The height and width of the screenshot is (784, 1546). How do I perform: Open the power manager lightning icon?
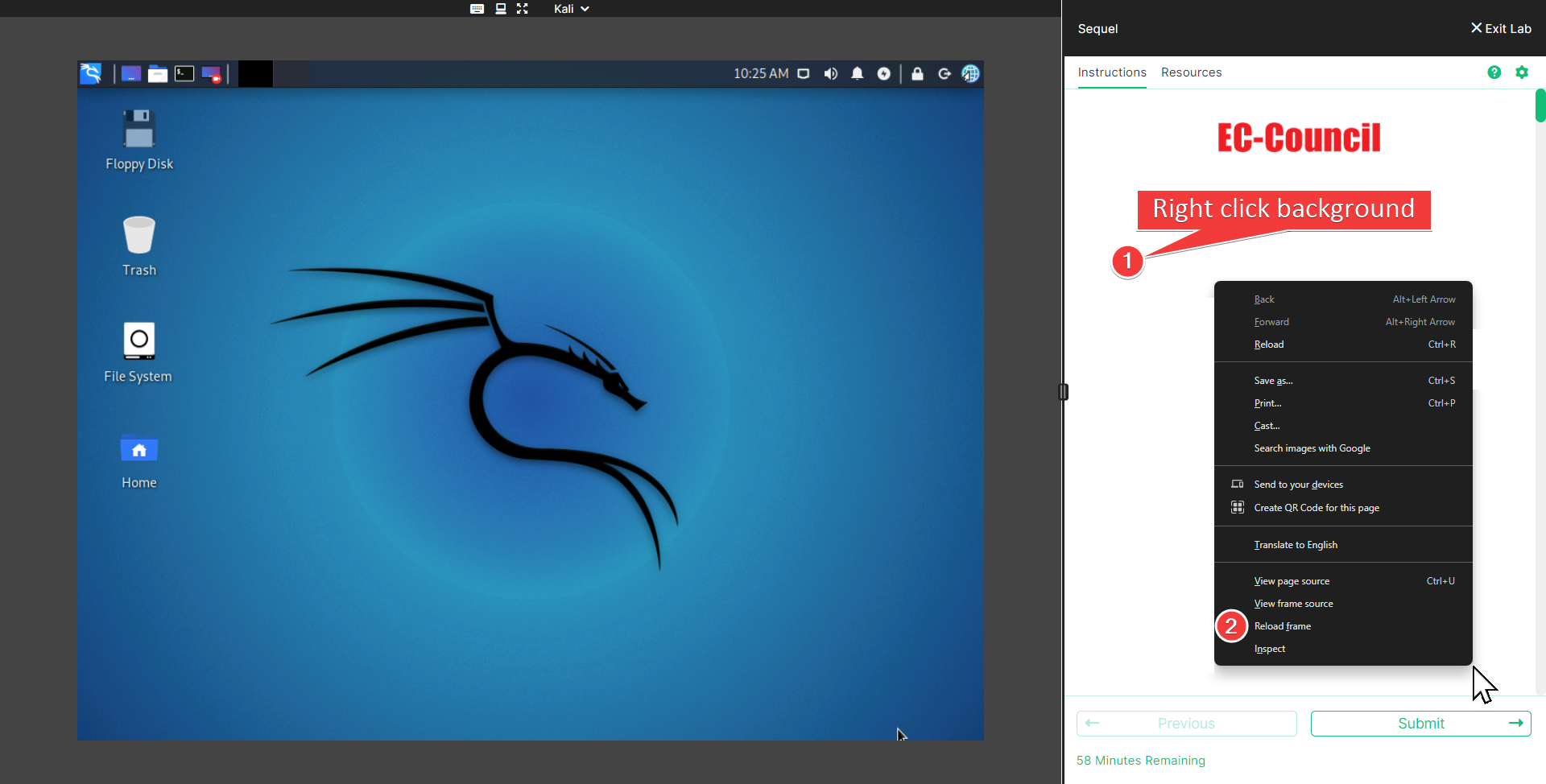[884, 74]
